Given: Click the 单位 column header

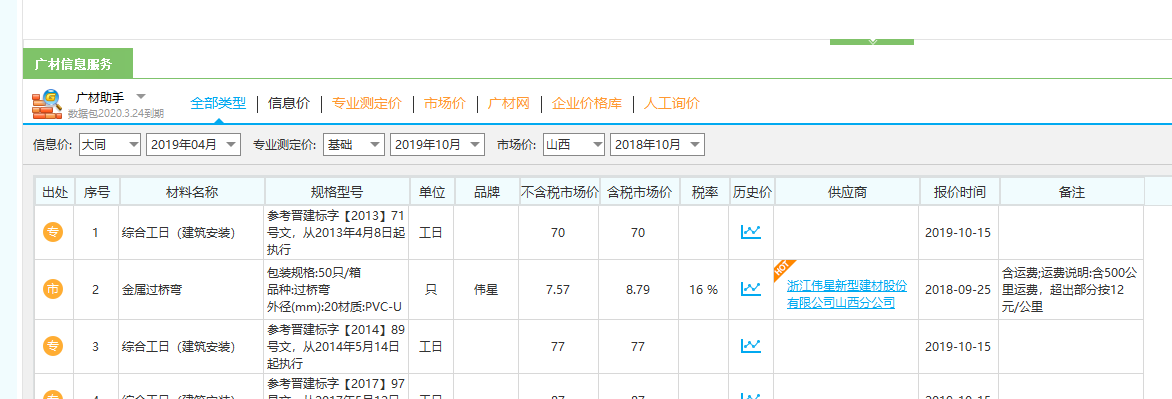Looking at the screenshot, I should 431,192.
